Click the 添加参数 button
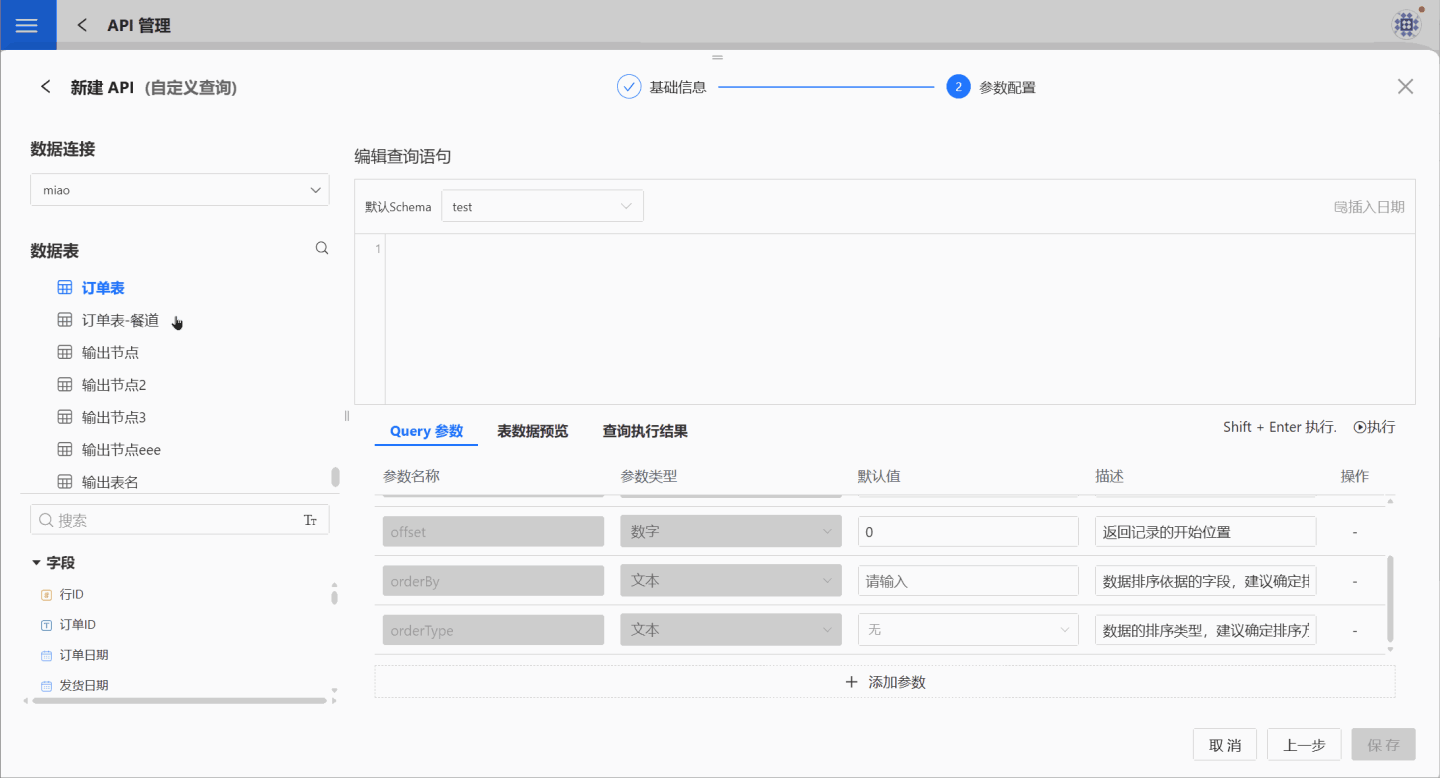 point(885,682)
